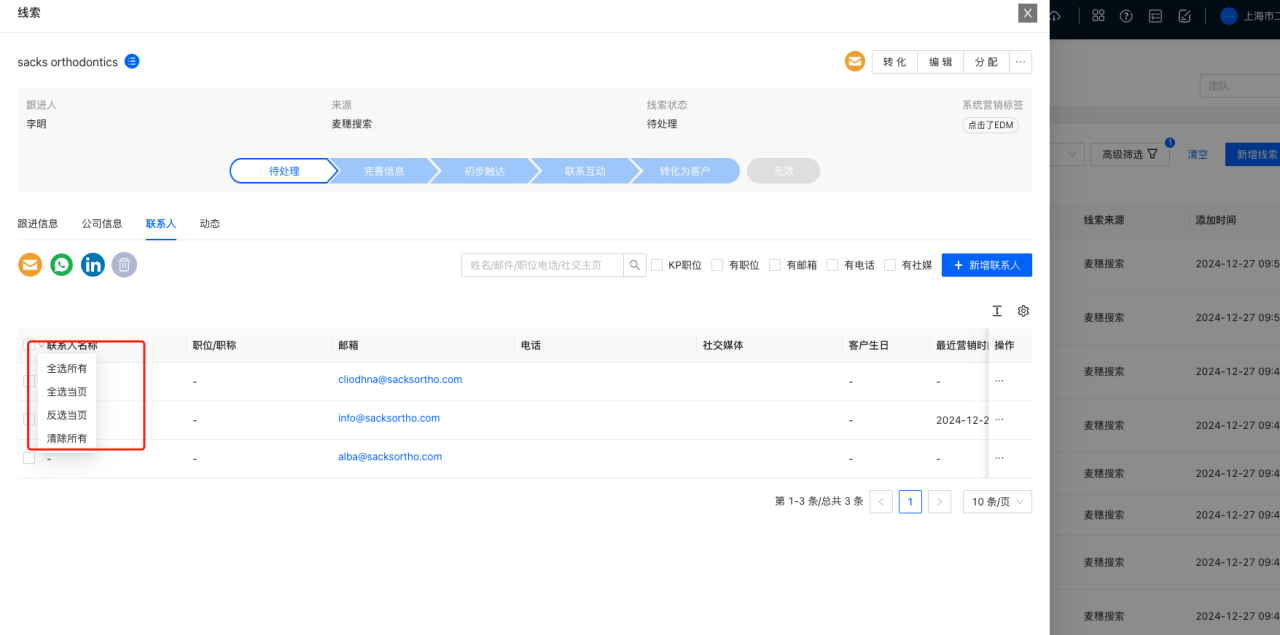This screenshot has width=1280, height=635.
Task: Check the 有职位 filter
Action: pyautogui.click(x=717, y=265)
